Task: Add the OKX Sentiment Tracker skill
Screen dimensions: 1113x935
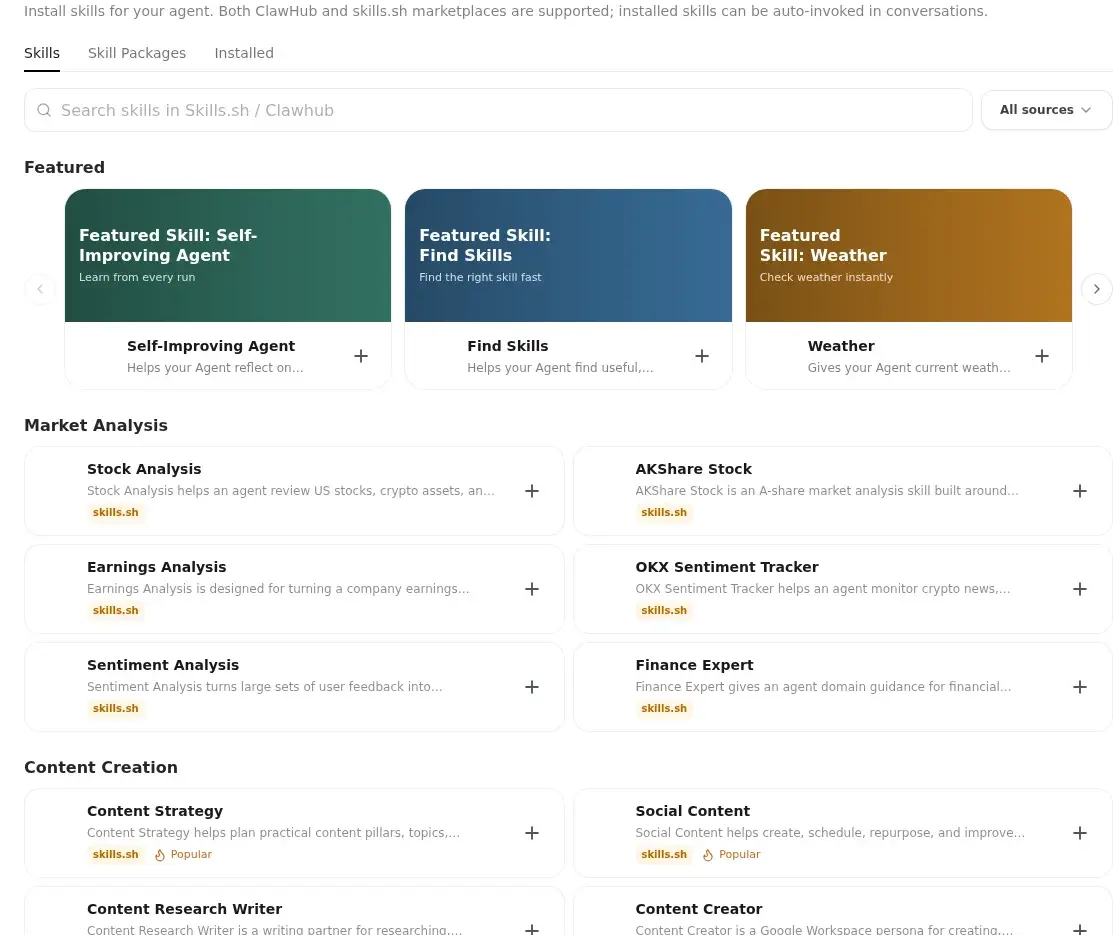Action: tap(1080, 589)
